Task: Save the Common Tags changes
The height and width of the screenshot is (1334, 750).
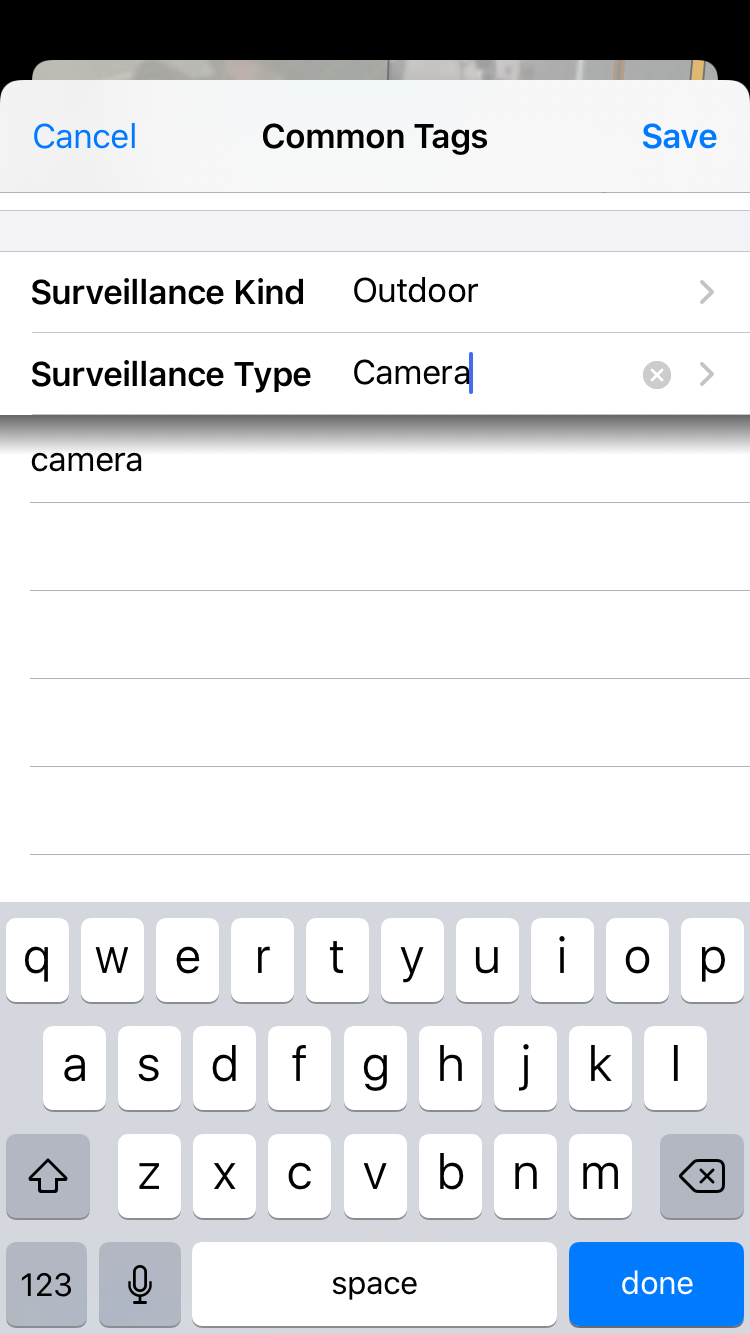Action: tap(679, 136)
